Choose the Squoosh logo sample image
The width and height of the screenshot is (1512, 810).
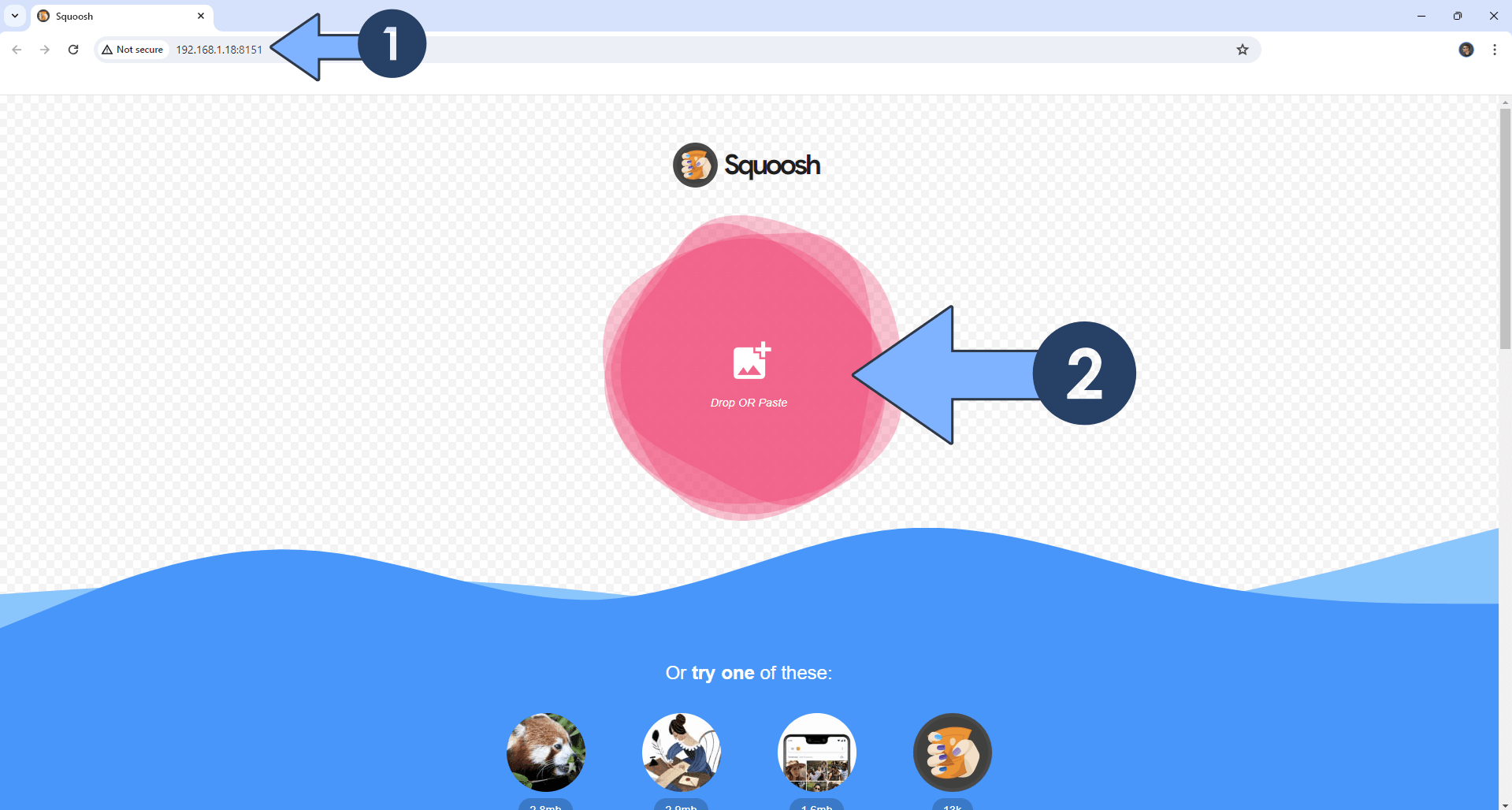(x=953, y=752)
